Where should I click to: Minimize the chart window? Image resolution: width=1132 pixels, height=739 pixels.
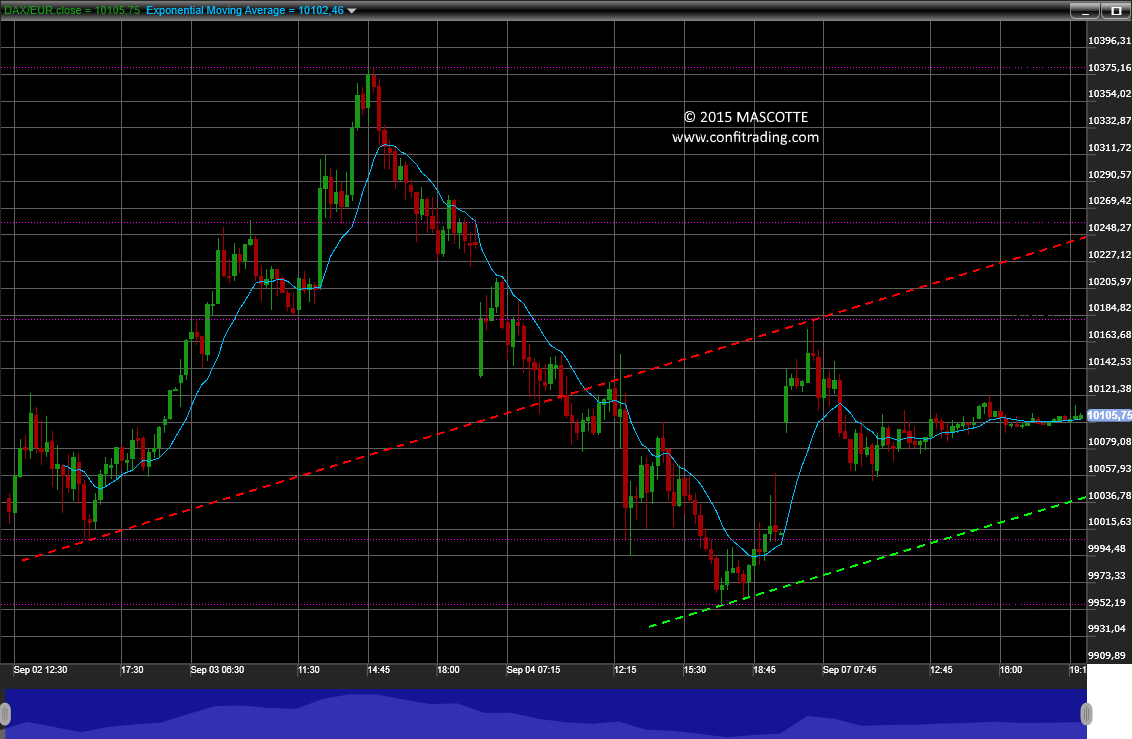point(1084,11)
